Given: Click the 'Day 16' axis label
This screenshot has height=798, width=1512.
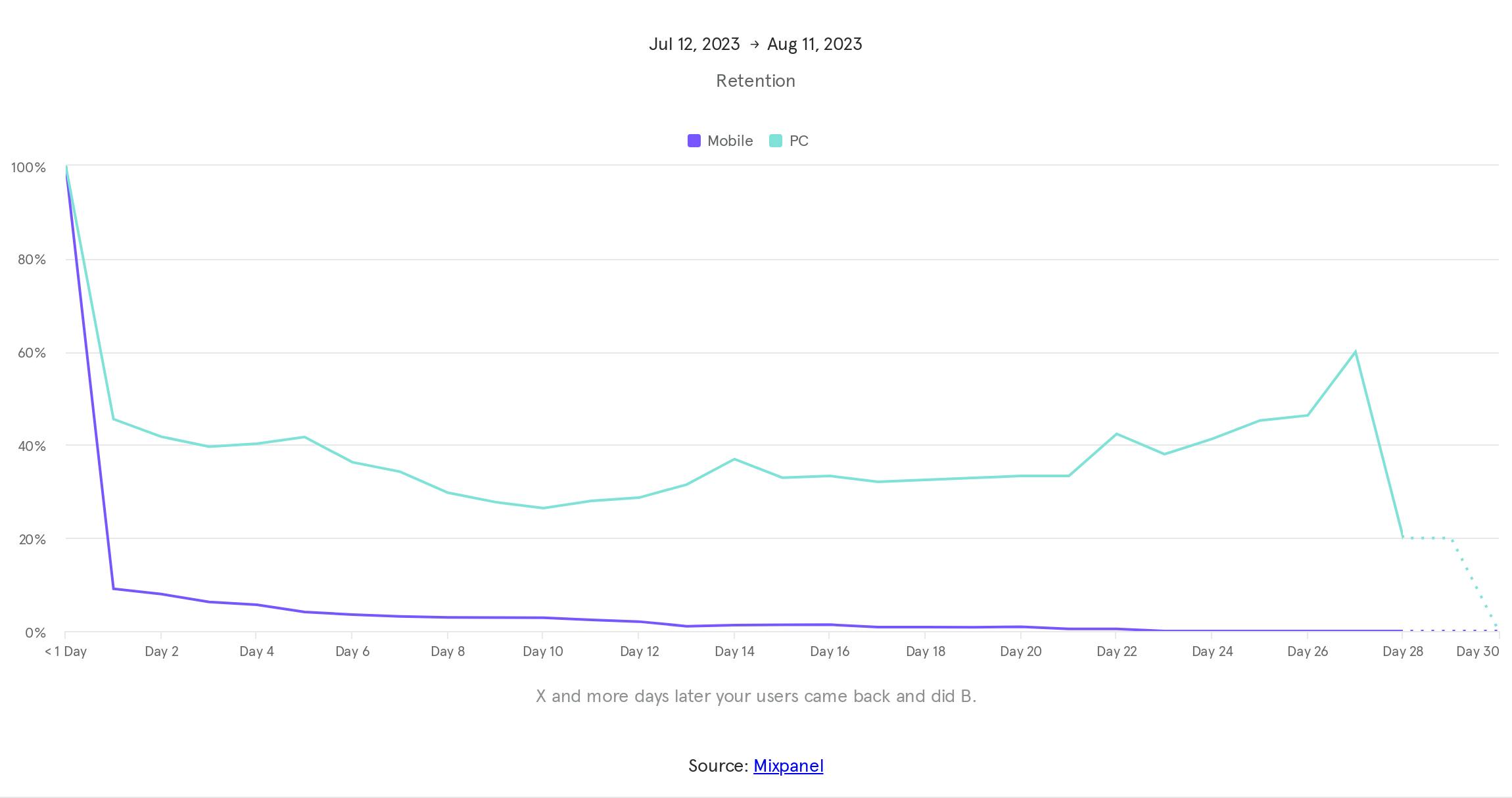Looking at the screenshot, I should (830, 651).
